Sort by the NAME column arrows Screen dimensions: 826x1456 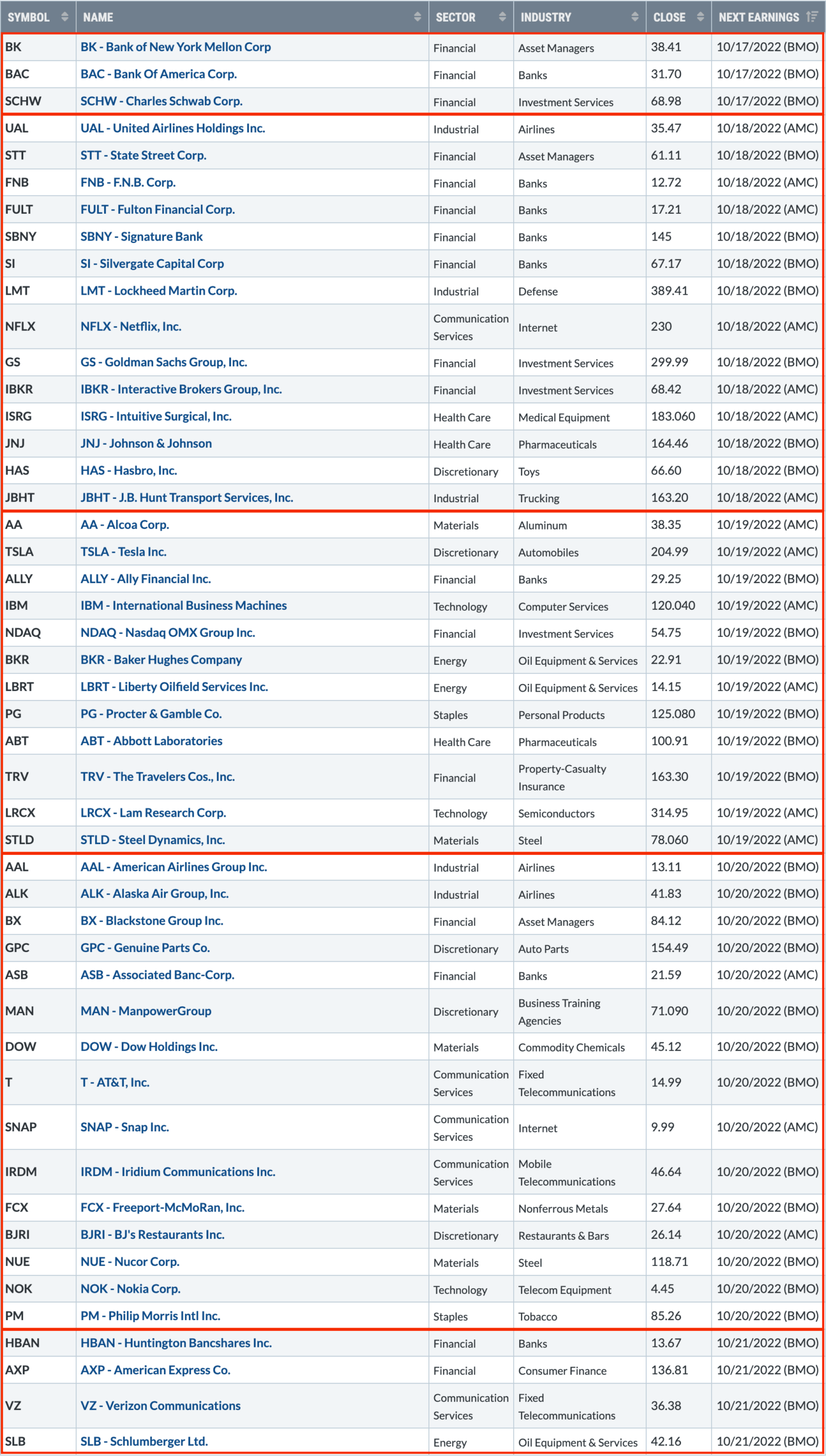tap(418, 17)
